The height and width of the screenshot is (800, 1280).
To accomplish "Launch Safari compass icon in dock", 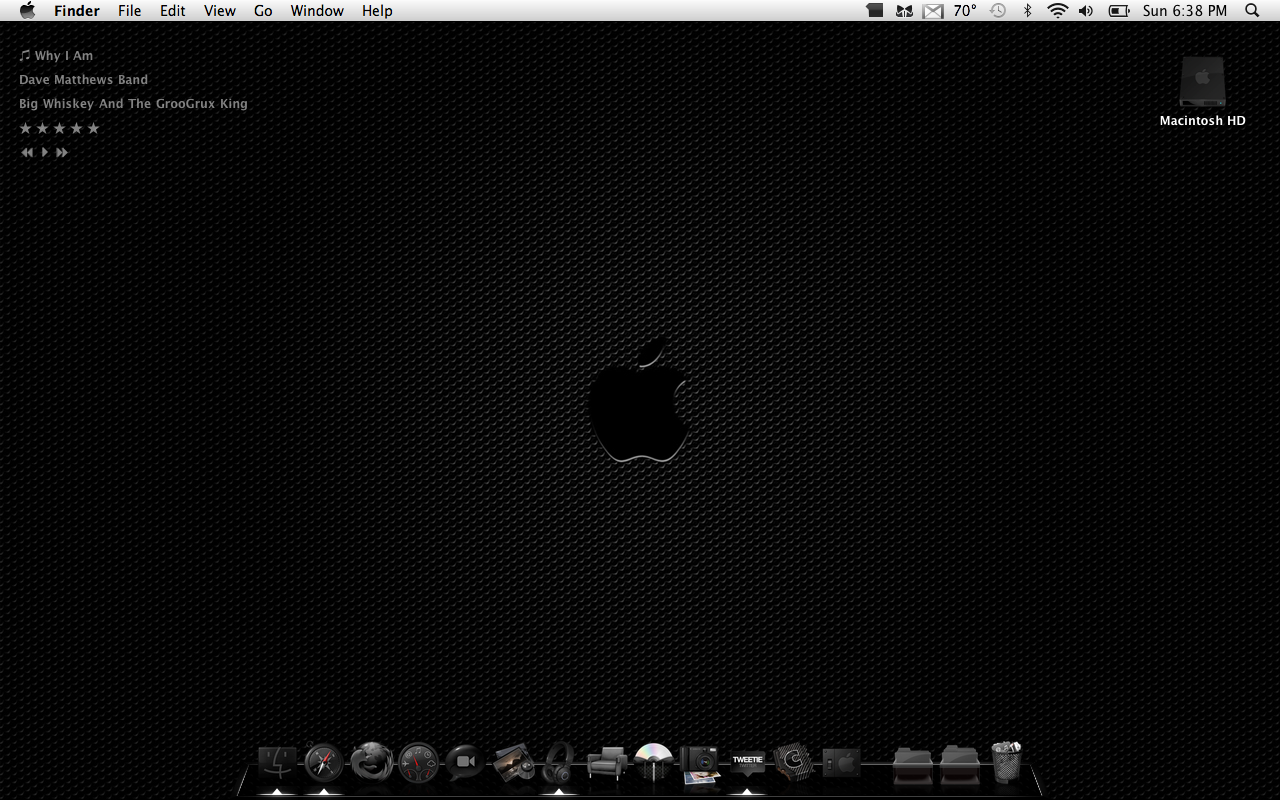I will click(324, 763).
